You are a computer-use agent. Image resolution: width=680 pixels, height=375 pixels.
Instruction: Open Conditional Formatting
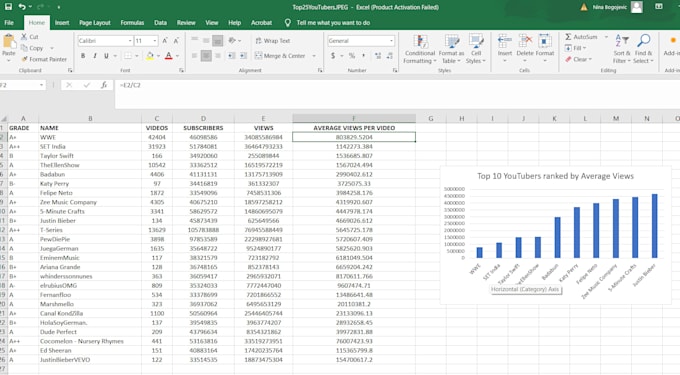click(x=420, y=49)
